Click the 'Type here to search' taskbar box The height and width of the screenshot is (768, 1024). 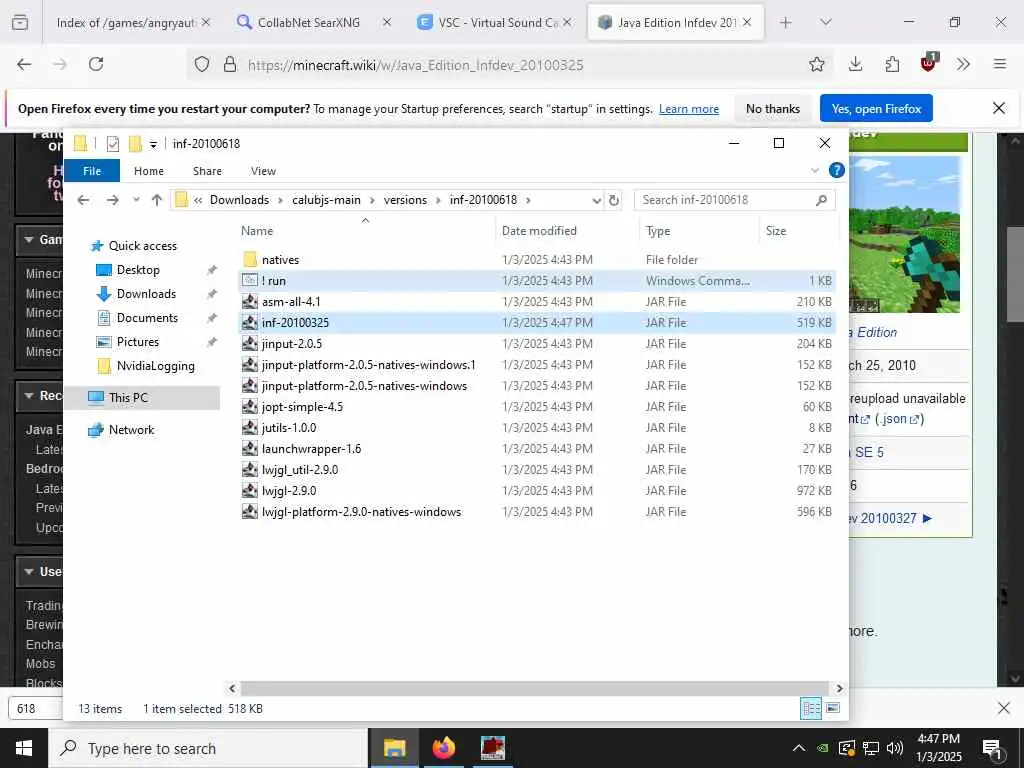click(x=208, y=748)
